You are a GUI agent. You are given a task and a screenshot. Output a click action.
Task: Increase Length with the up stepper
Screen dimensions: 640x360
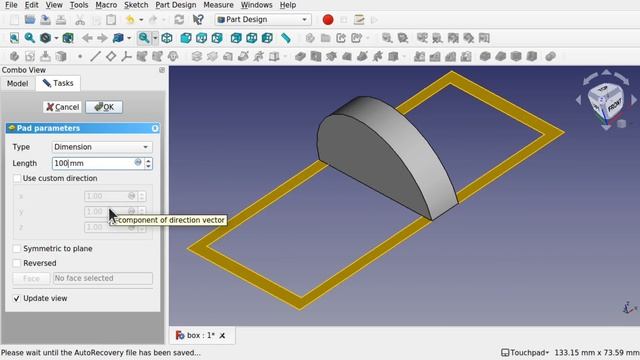click(x=148, y=160)
